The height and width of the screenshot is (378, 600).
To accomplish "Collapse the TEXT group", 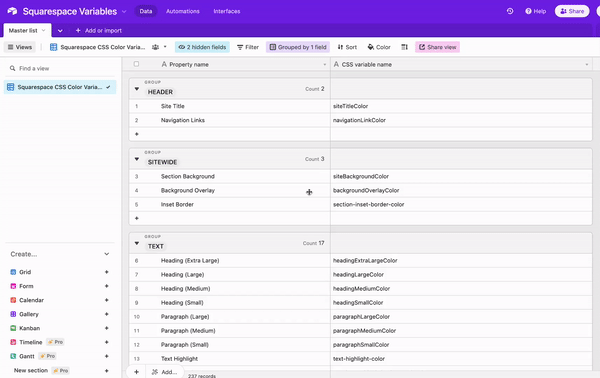I will [x=137, y=243].
